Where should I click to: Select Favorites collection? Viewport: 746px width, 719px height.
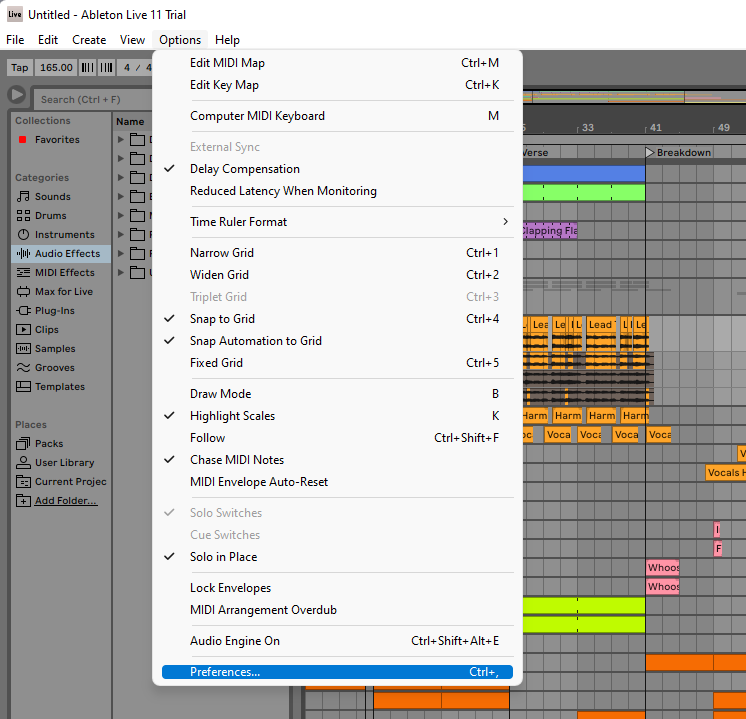(57, 139)
